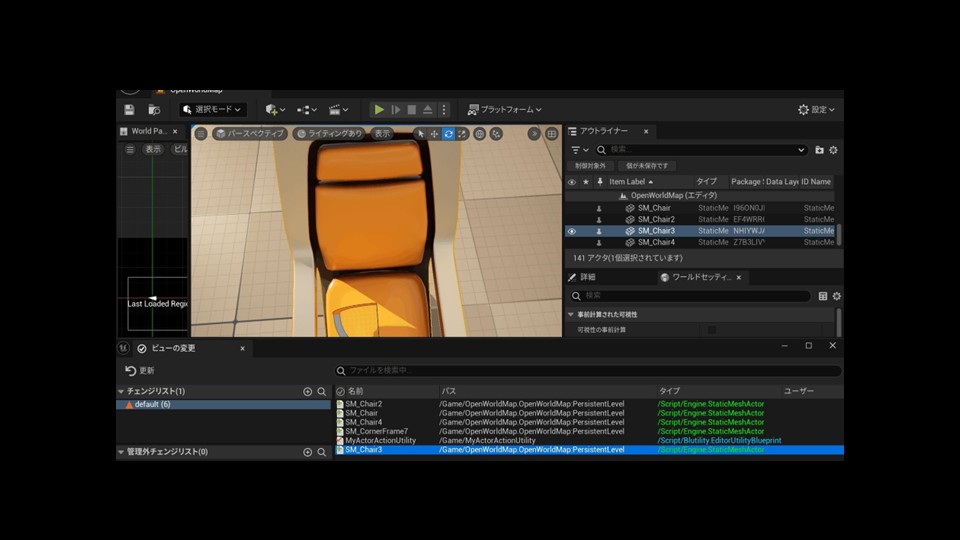This screenshot has width=960, height=540.
Task: Toggle visibility eye for SM_Chair3
Action: [572, 231]
